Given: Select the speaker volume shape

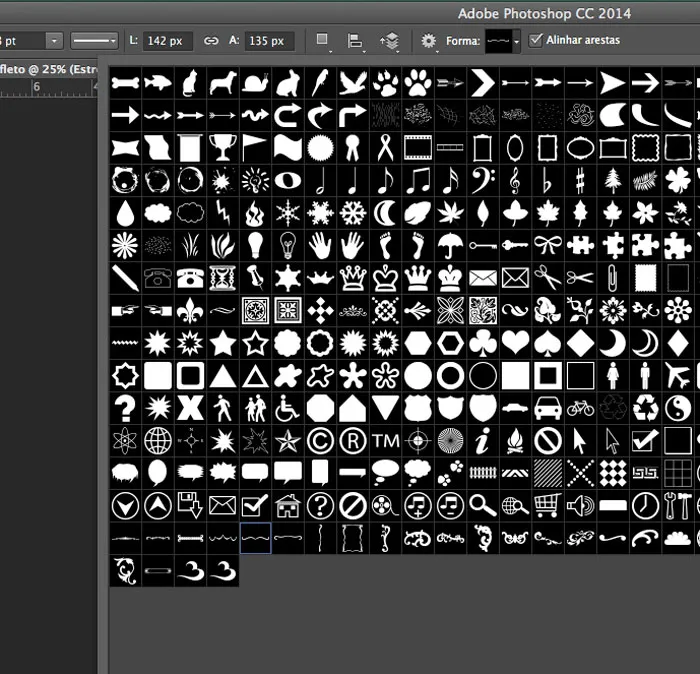Looking at the screenshot, I should coord(580,506).
